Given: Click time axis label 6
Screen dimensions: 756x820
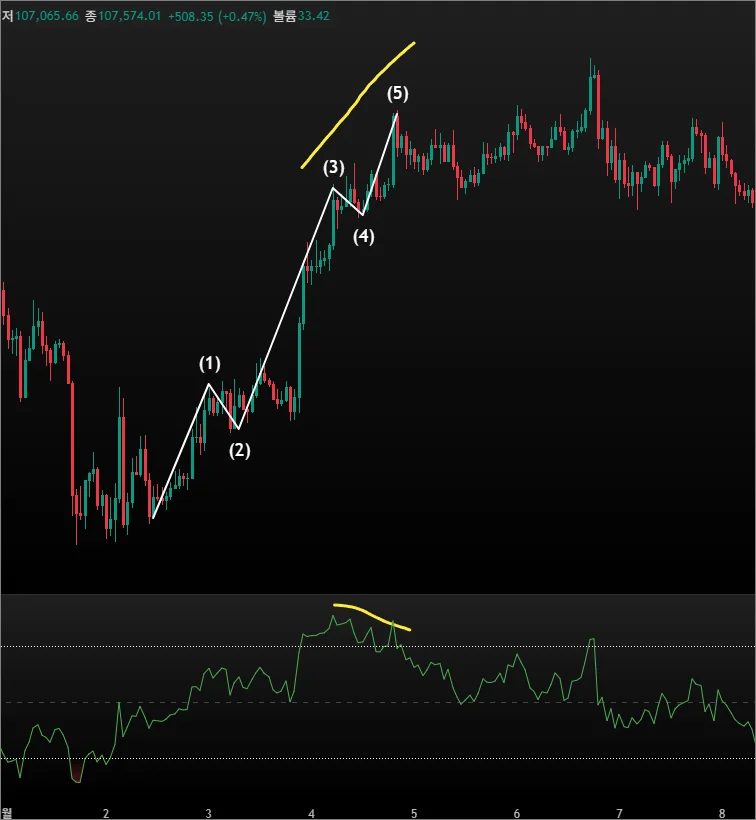Looking at the screenshot, I should pos(517,813).
